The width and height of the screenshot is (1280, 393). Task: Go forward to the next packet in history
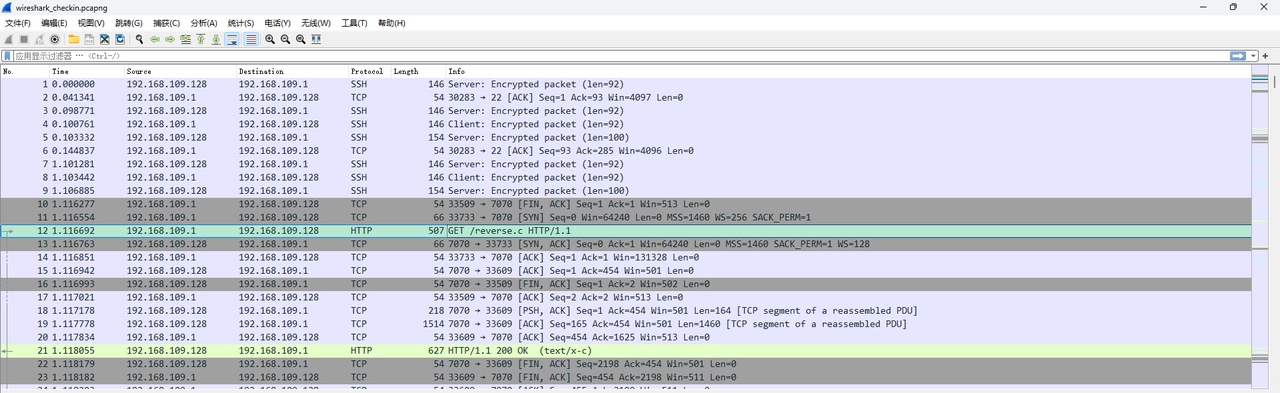point(170,39)
